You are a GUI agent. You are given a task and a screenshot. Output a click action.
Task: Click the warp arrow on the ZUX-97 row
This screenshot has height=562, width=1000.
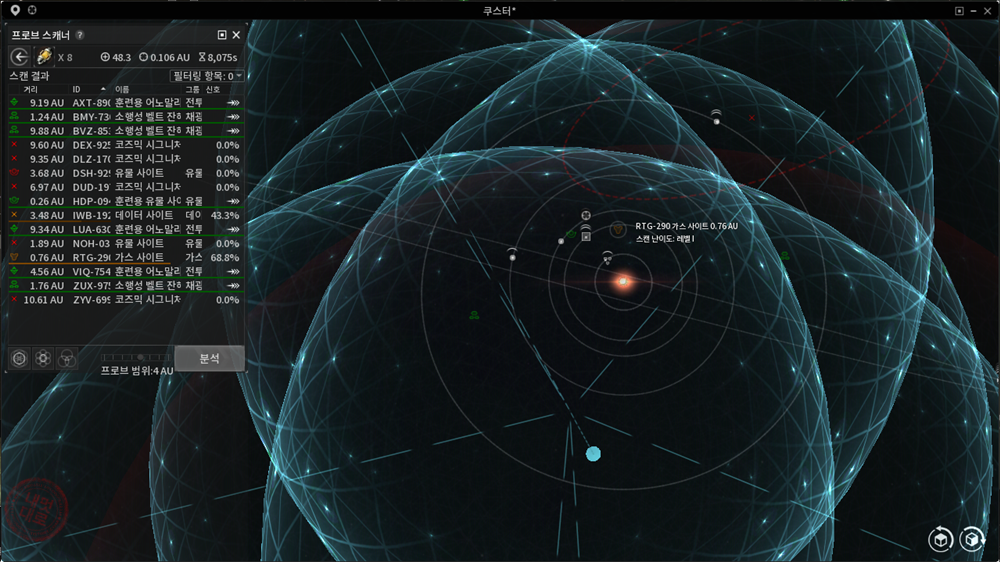point(233,285)
